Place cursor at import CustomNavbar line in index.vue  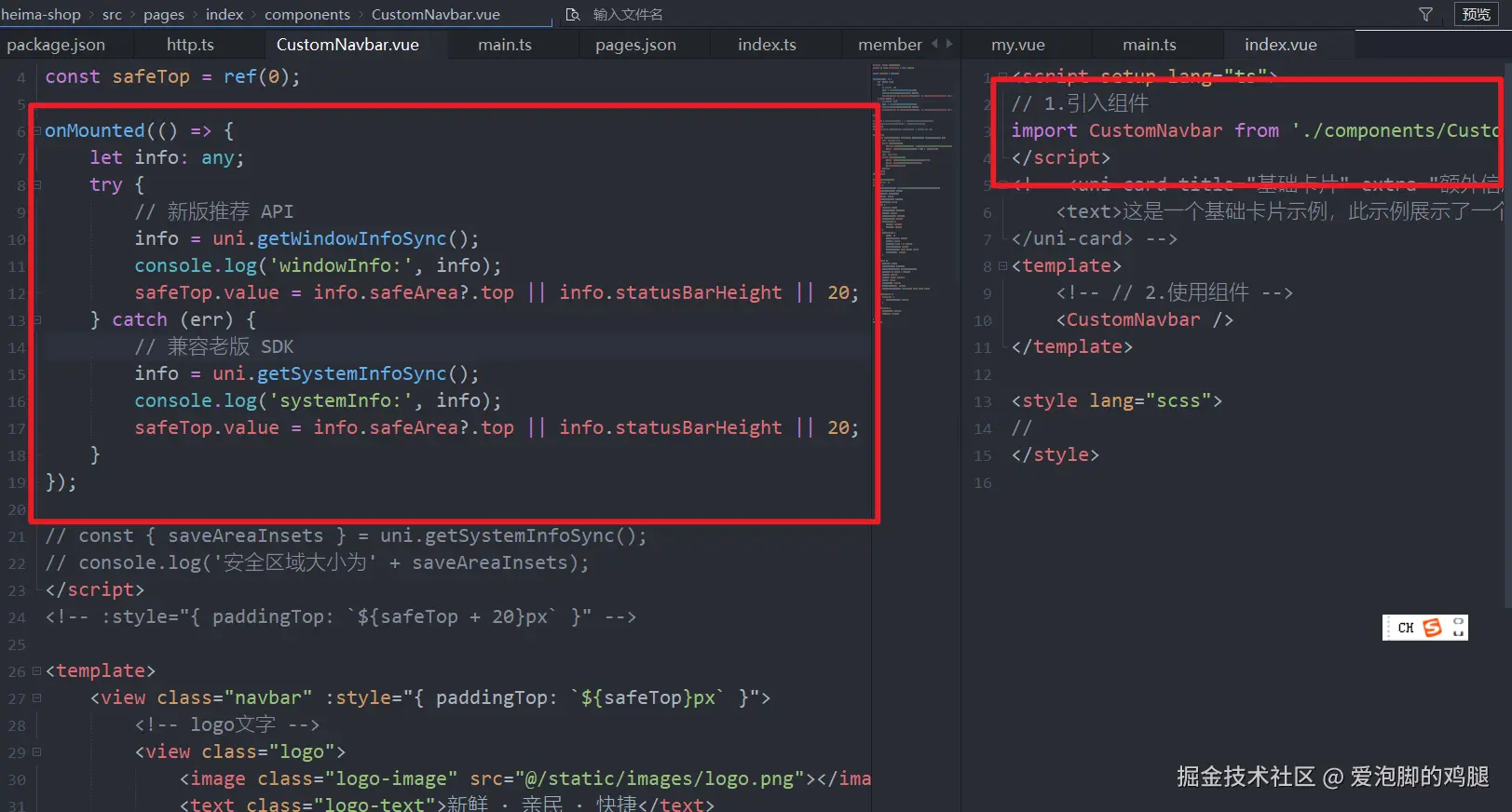tap(1256, 130)
